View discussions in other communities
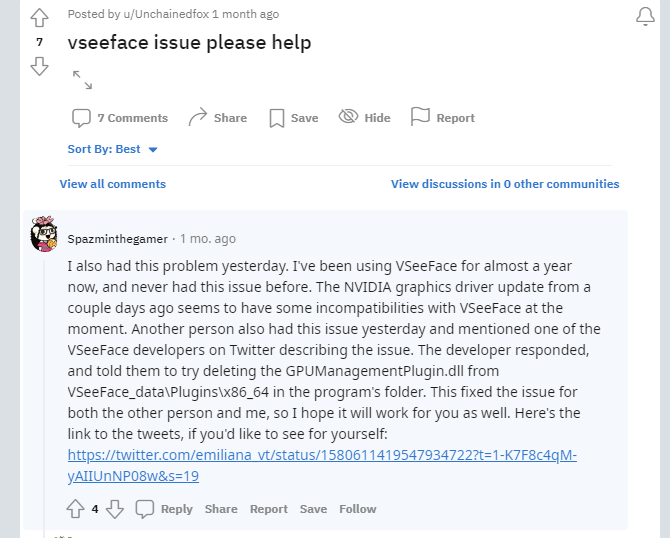Screen dimensions: 670x538 (x=505, y=184)
